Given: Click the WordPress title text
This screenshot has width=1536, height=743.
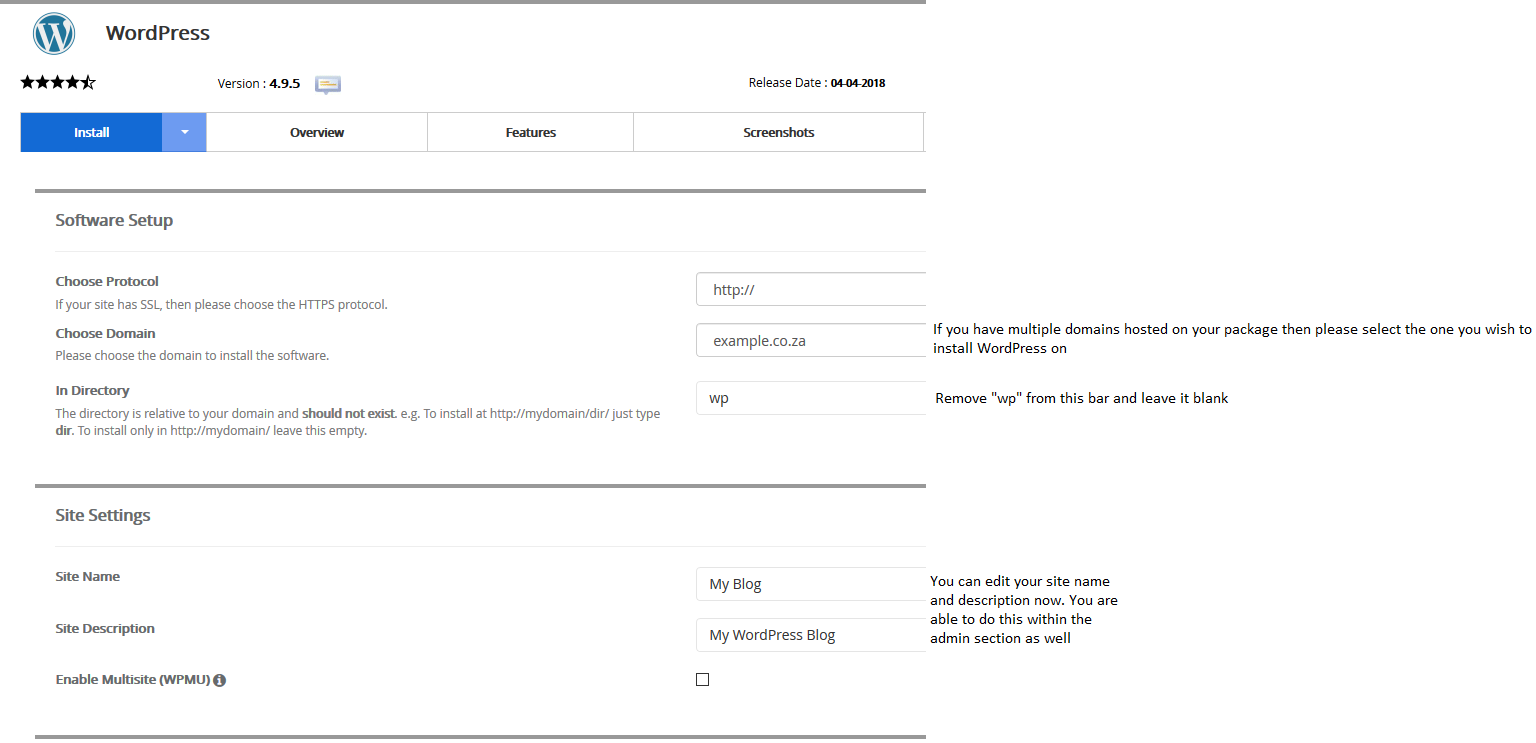Looking at the screenshot, I should point(158,33).
